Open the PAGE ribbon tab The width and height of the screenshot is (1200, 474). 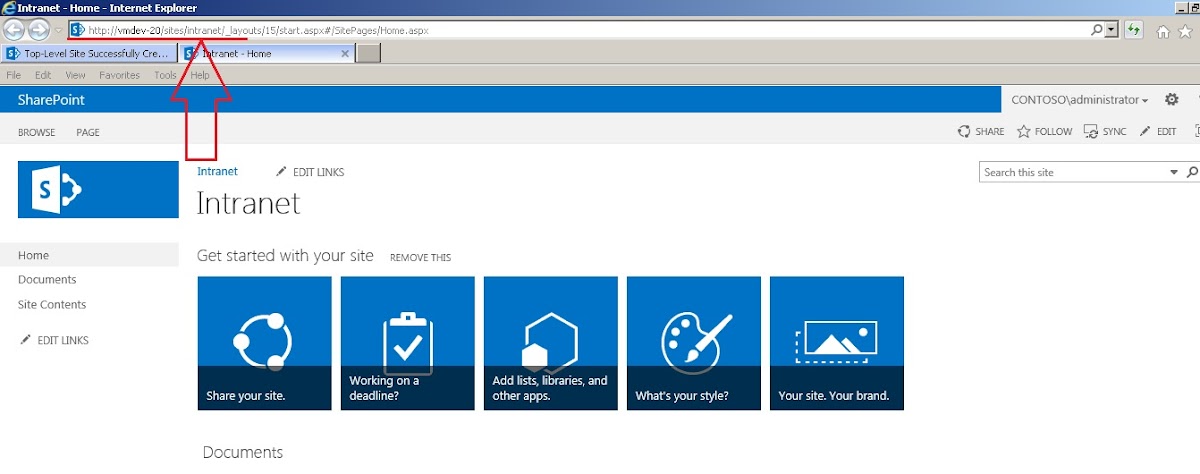tap(88, 132)
